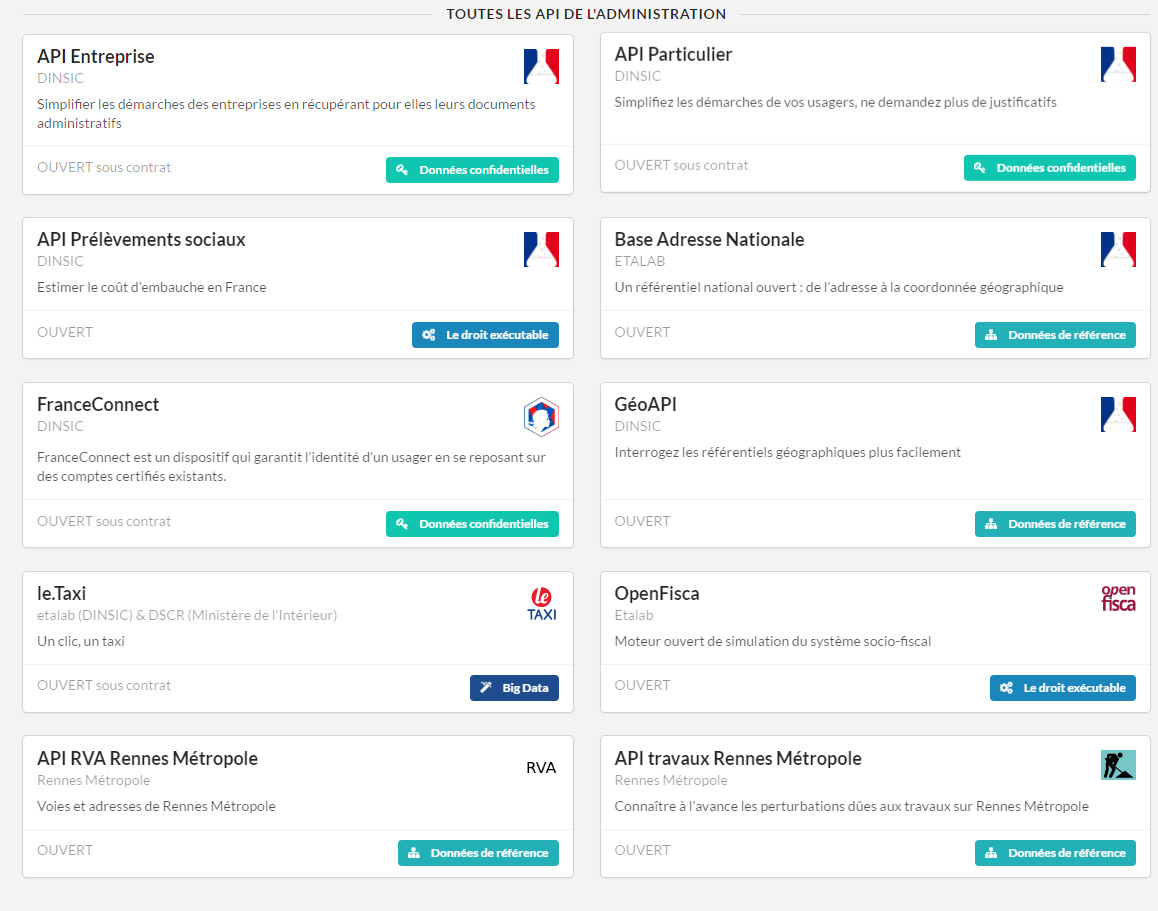Click 'Rennes Métropole' publisher under API RVA
1158x911 pixels.
(x=93, y=780)
